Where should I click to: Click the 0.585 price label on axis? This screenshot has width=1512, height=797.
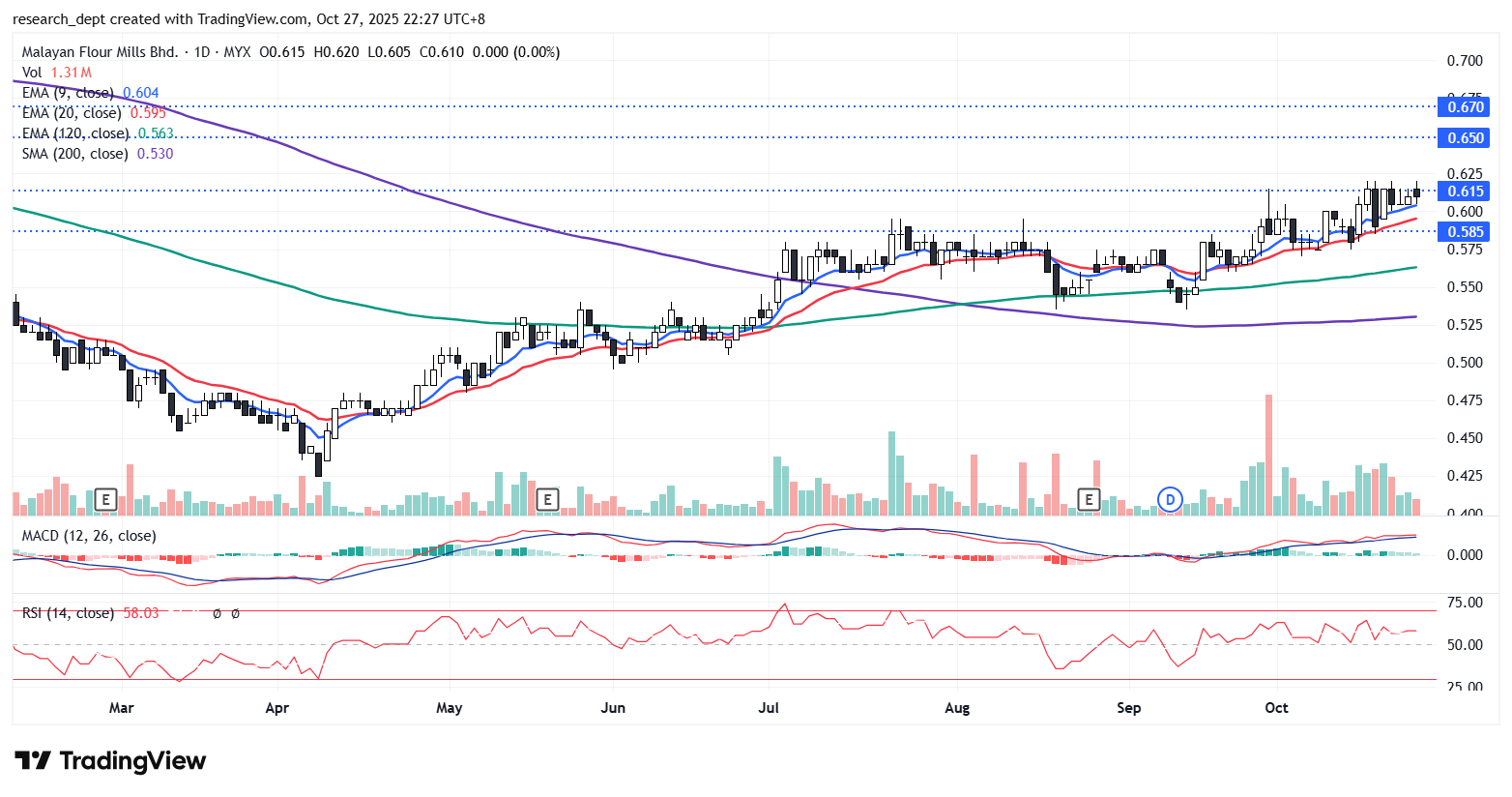1466,232
